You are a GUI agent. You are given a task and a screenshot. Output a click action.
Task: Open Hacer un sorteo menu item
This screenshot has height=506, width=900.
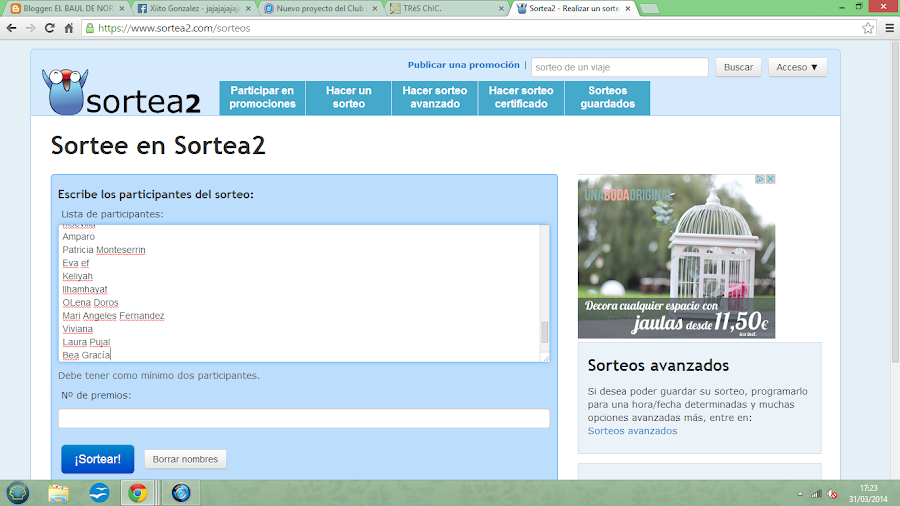tap(348, 98)
